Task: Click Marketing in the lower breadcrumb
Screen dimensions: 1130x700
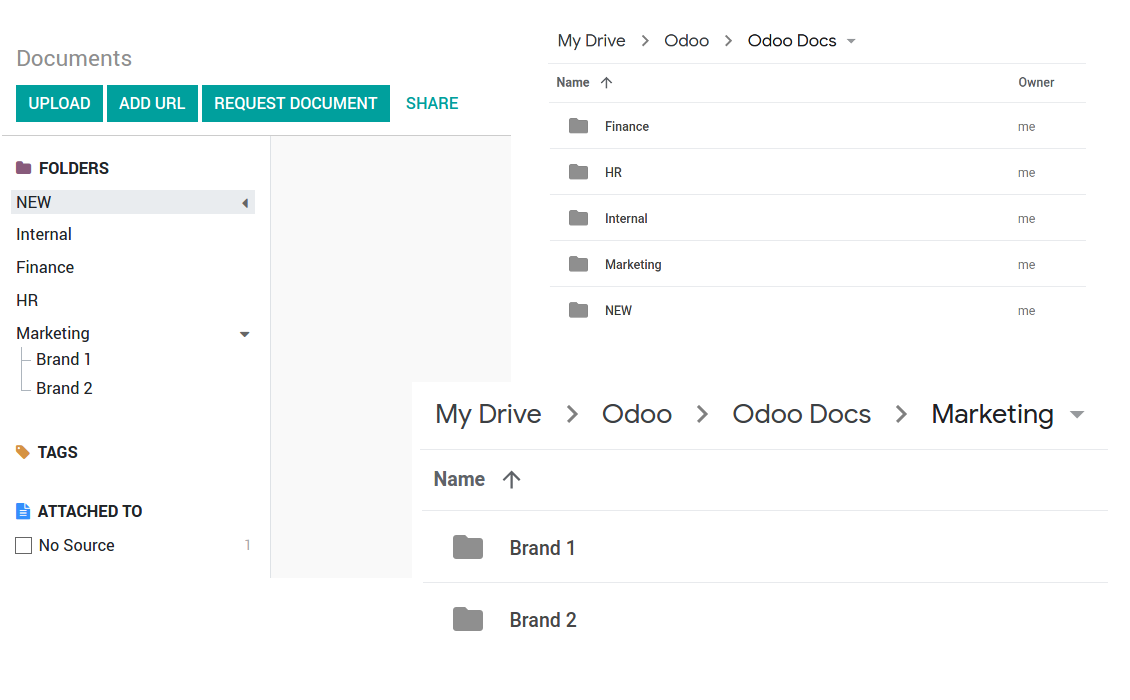Action: point(992,415)
